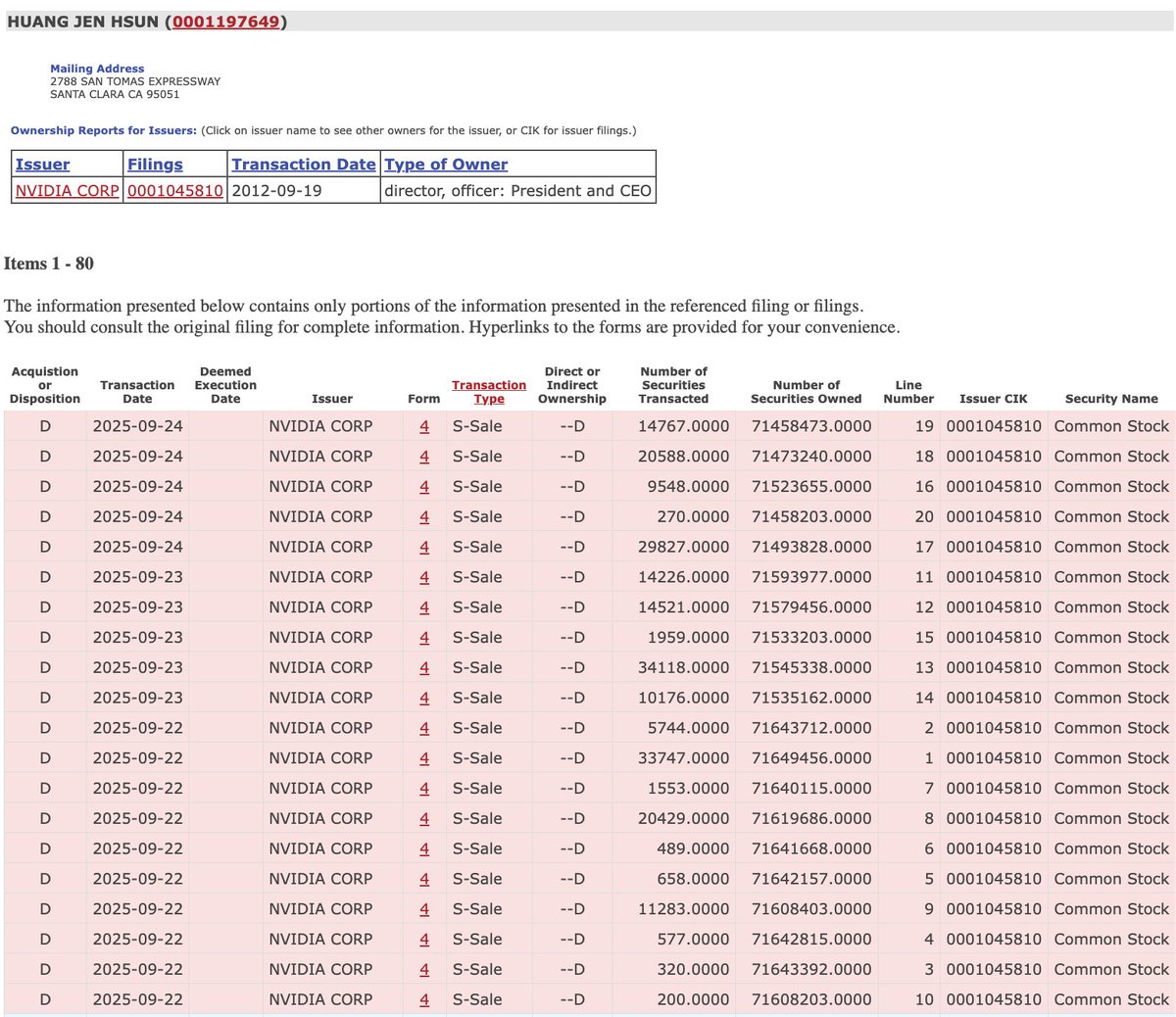Open Form 4 for the 10176.0000 share sale
The width and height of the screenshot is (1176, 1017).
pos(424,698)
